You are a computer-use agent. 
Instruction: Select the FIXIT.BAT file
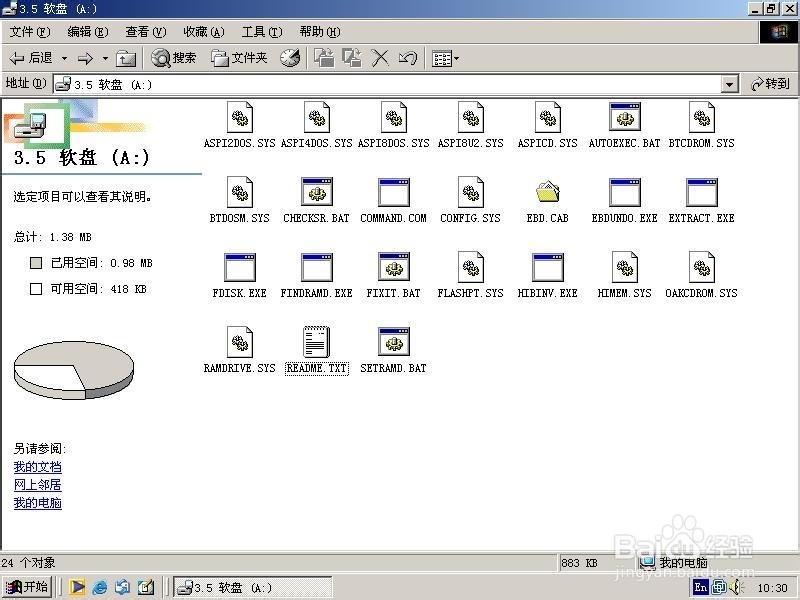[x=393, y=267]
